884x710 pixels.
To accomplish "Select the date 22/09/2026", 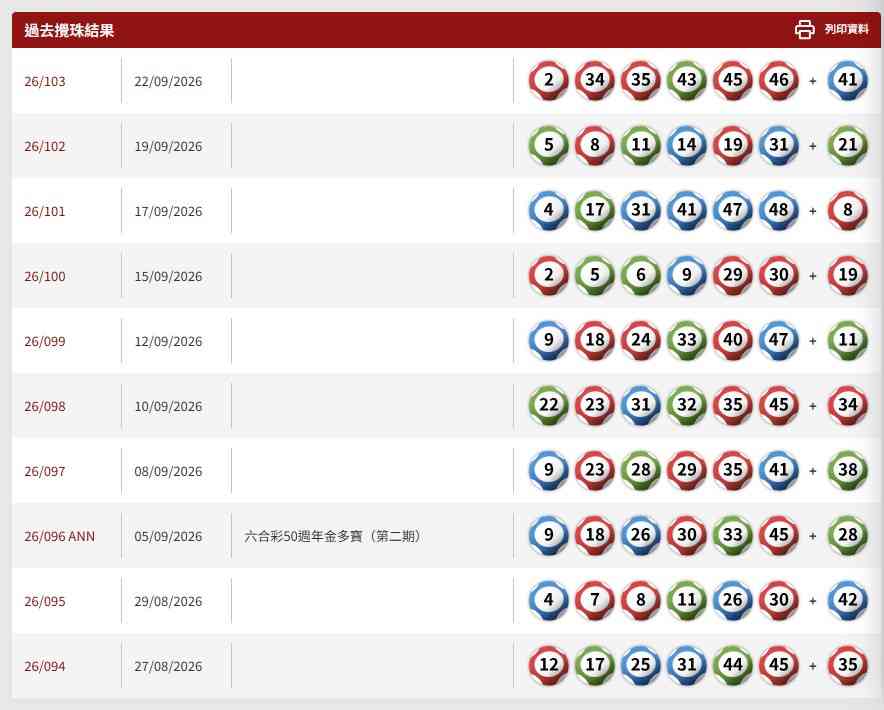I will click(x=168, y=81).
